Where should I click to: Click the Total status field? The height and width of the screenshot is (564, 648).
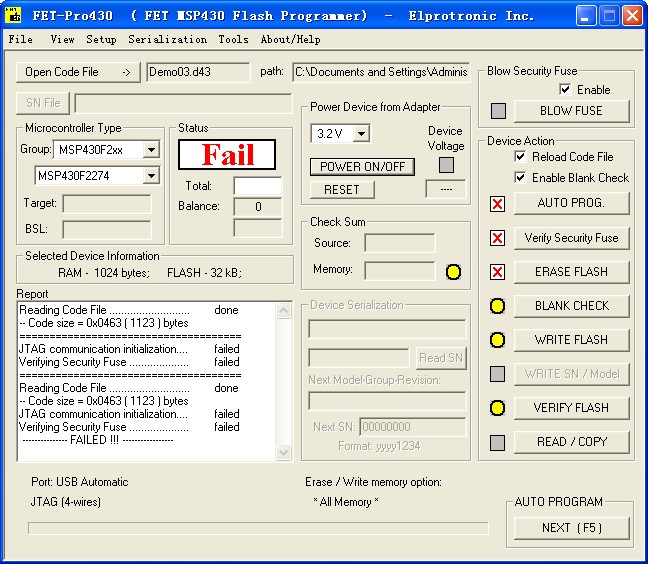point(258,186)
